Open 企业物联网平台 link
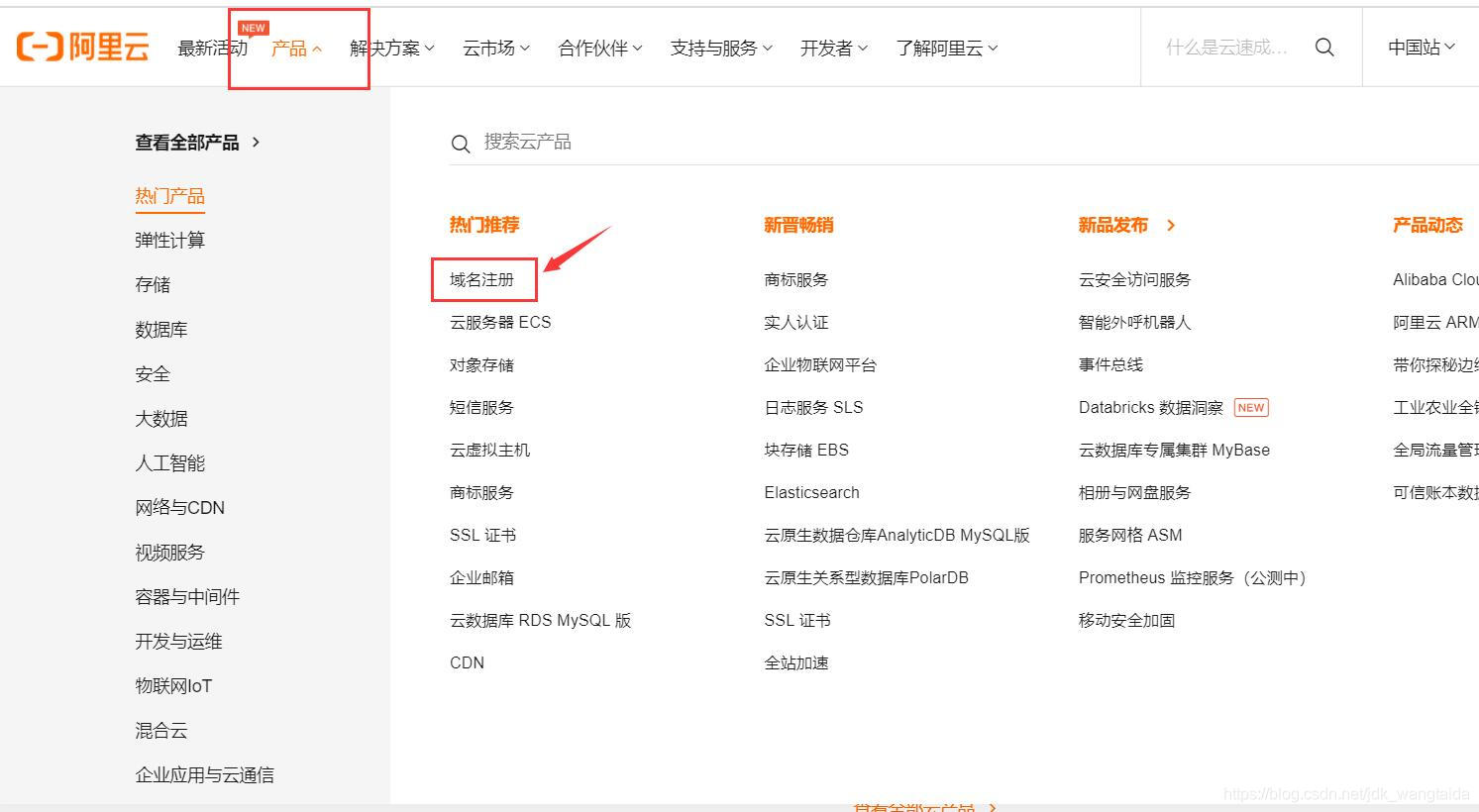 [820, 364]
